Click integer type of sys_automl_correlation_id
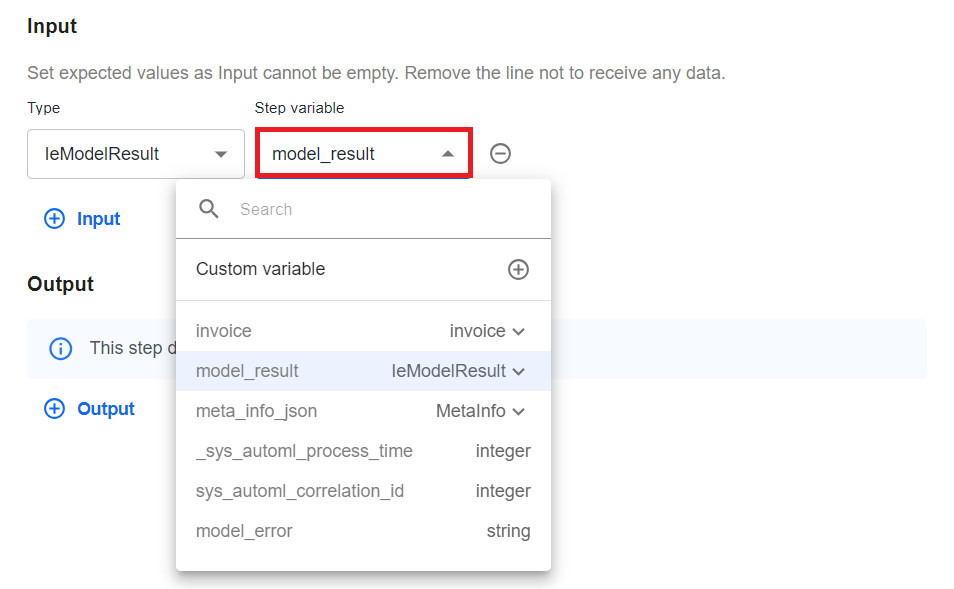Screen dimensions: 954x589 (x=503, y=491)
